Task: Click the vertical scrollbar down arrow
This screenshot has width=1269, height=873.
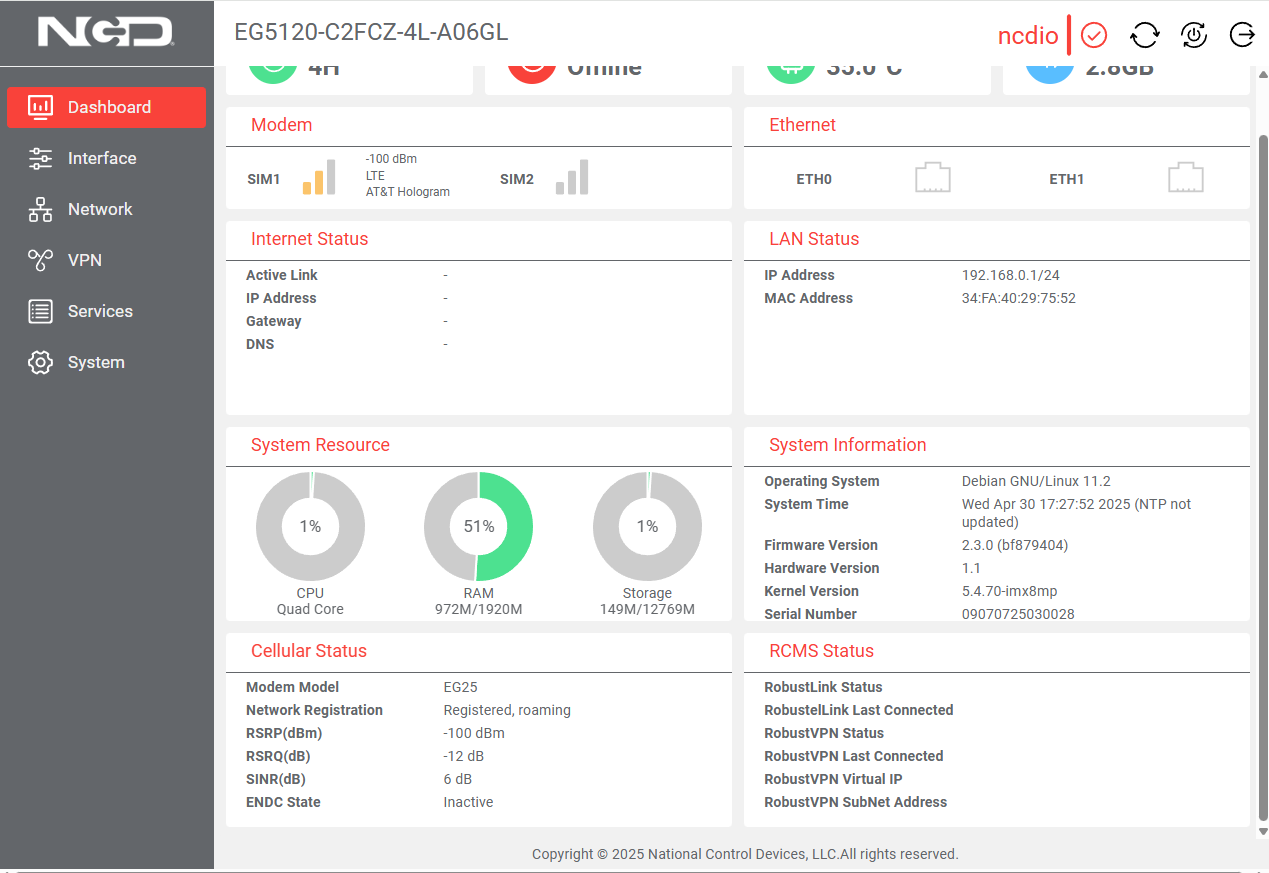Action: click(1261, 831)
